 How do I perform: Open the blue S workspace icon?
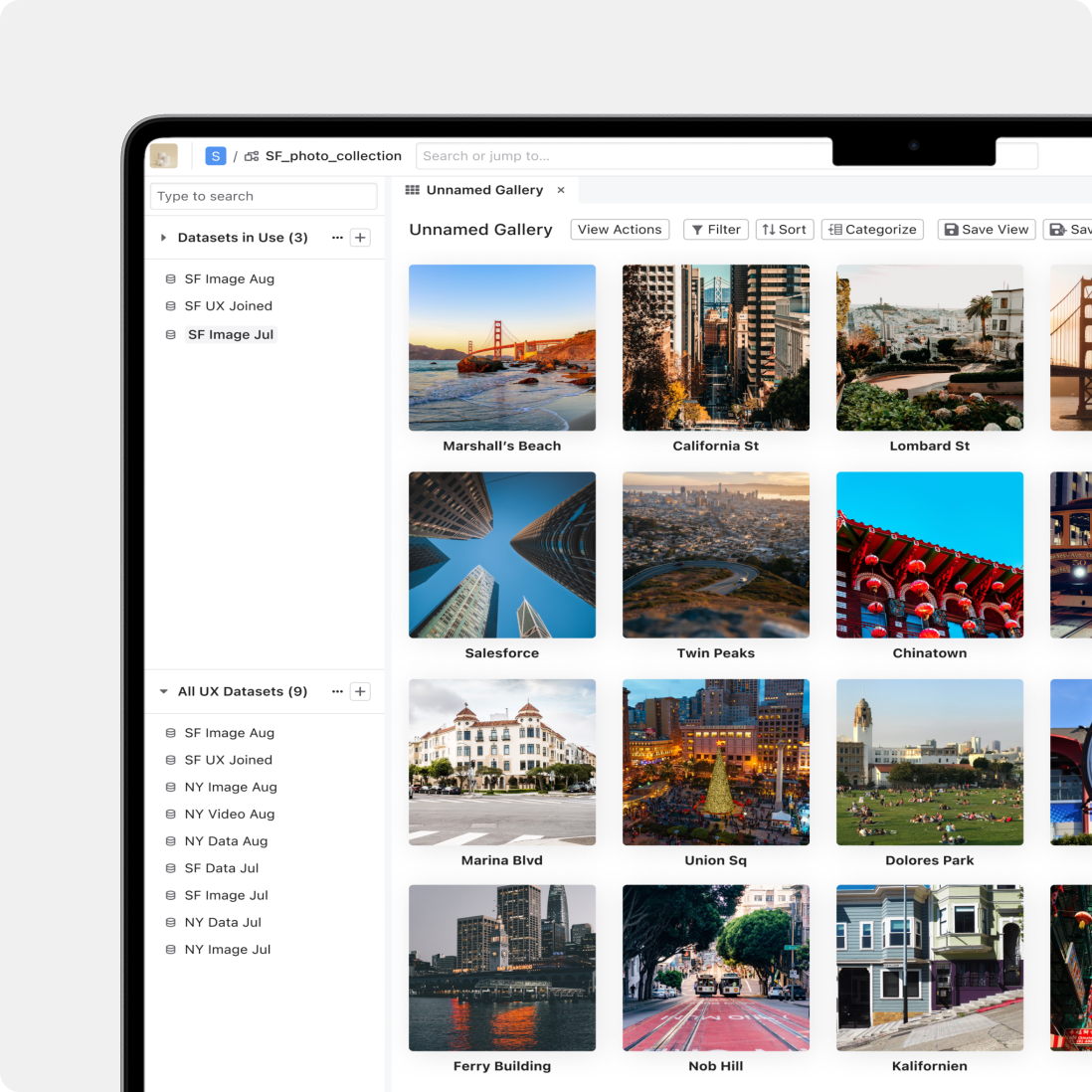tap(215, 156)
